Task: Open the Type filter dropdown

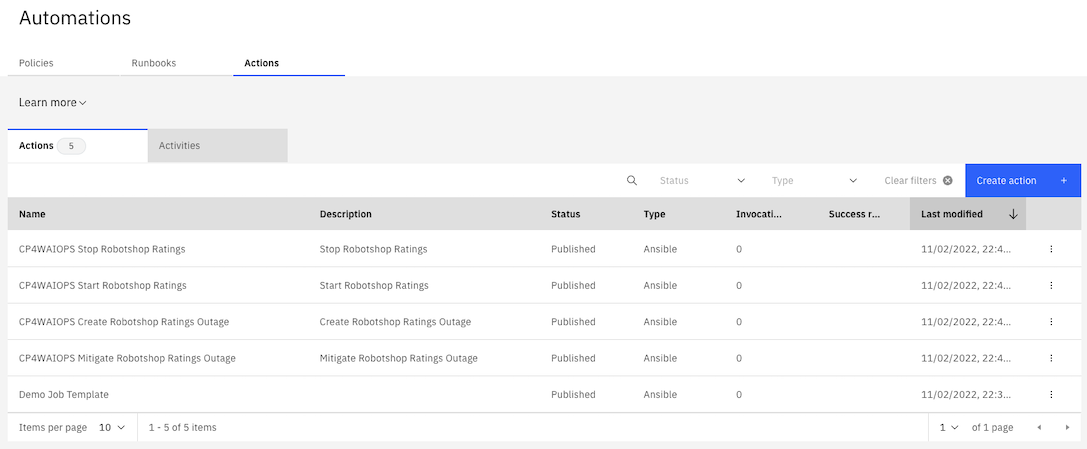Action: coord(814,181)
